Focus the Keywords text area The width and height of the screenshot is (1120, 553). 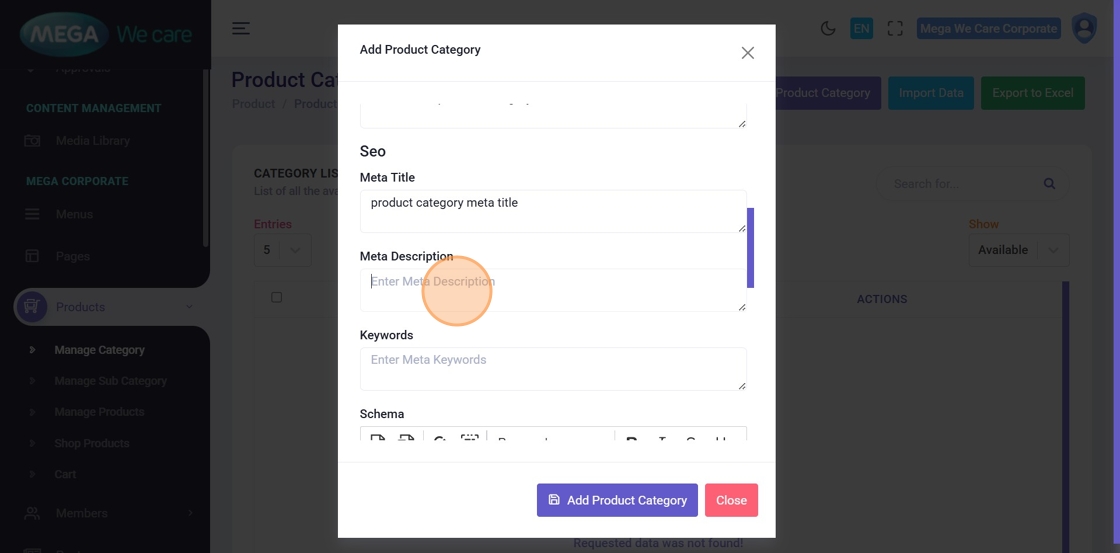tap(552, 369)
